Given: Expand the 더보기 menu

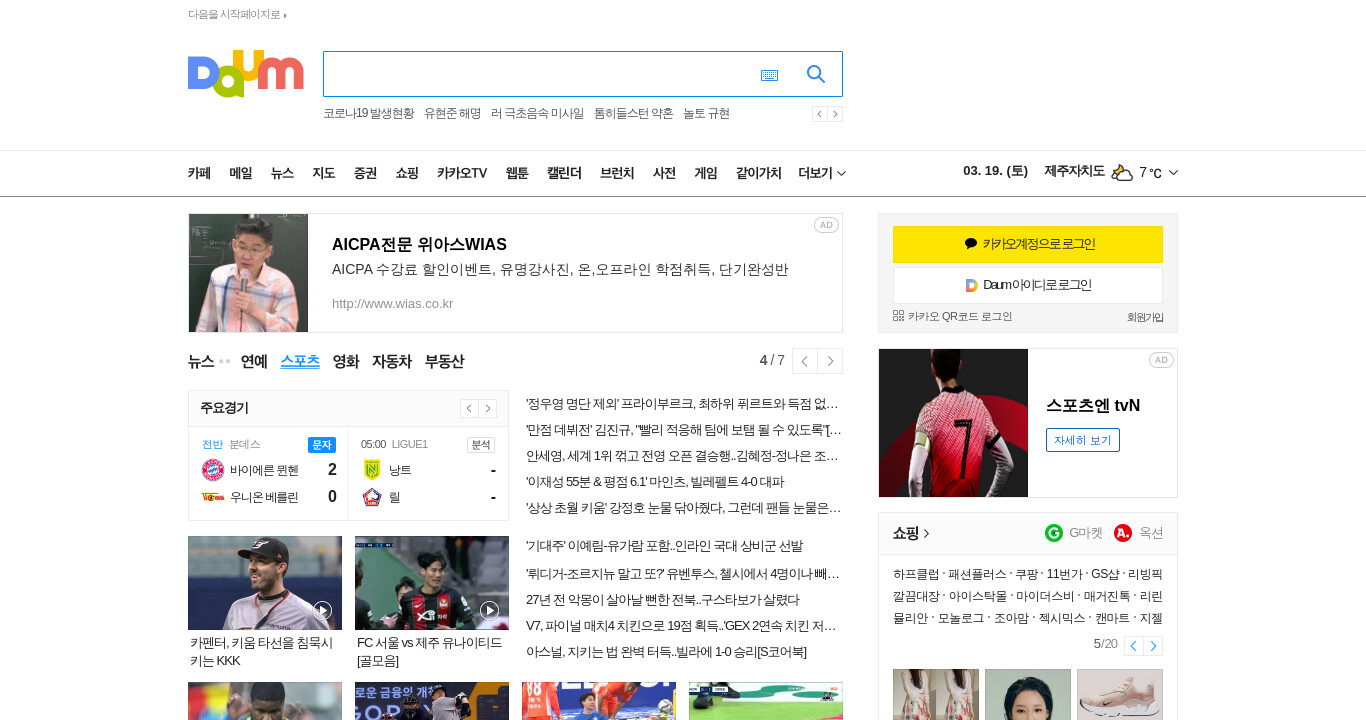Looking at the screenshot, I should pyautogui.click(x=822, y=173).
